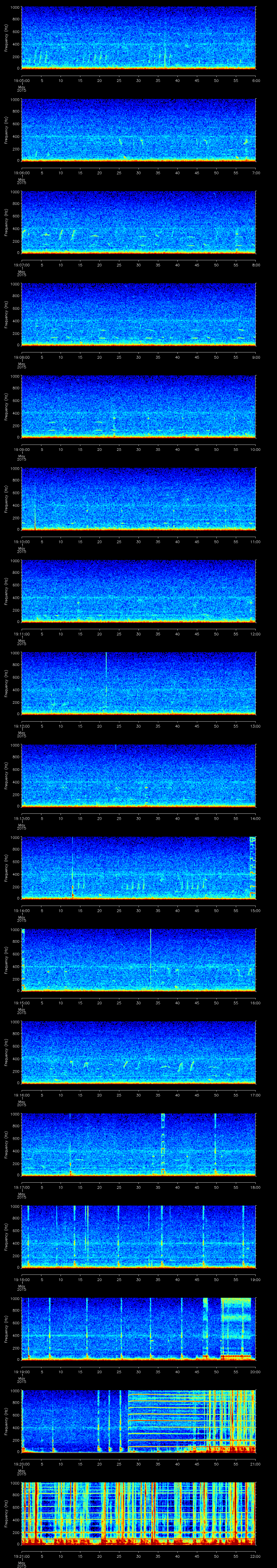Click the "15:00" end time label
Viewport: 277px width, 1568px height.
pyautogui.click(x=255, y=910)
